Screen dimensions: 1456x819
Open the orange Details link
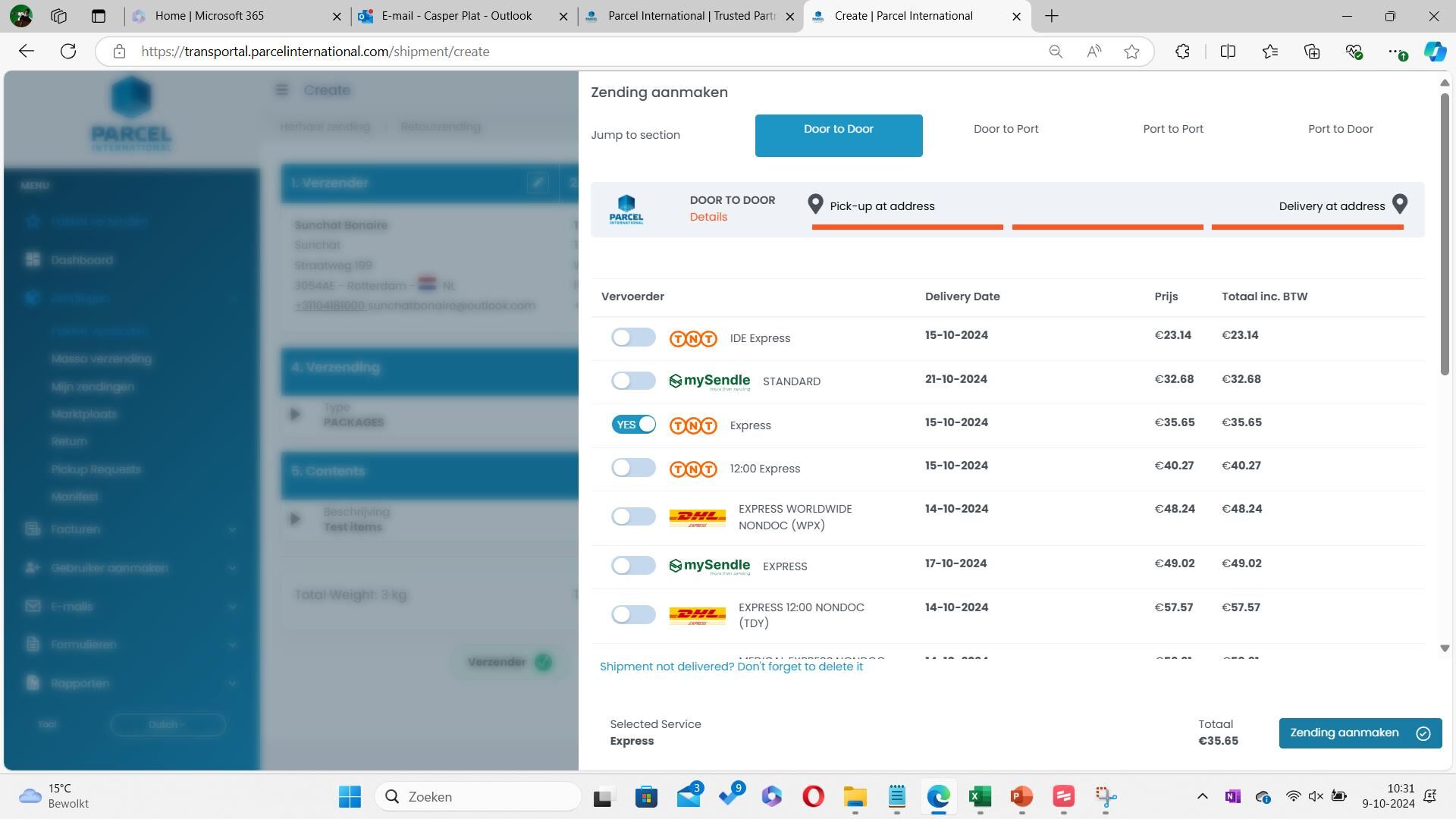click(x=708, y=217)
